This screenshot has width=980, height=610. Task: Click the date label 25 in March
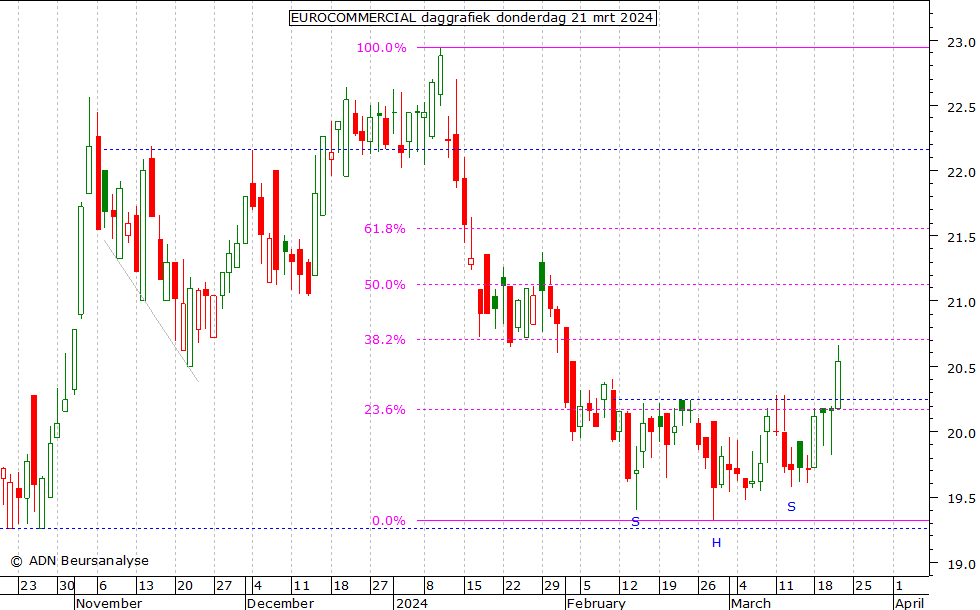point(863,586)
